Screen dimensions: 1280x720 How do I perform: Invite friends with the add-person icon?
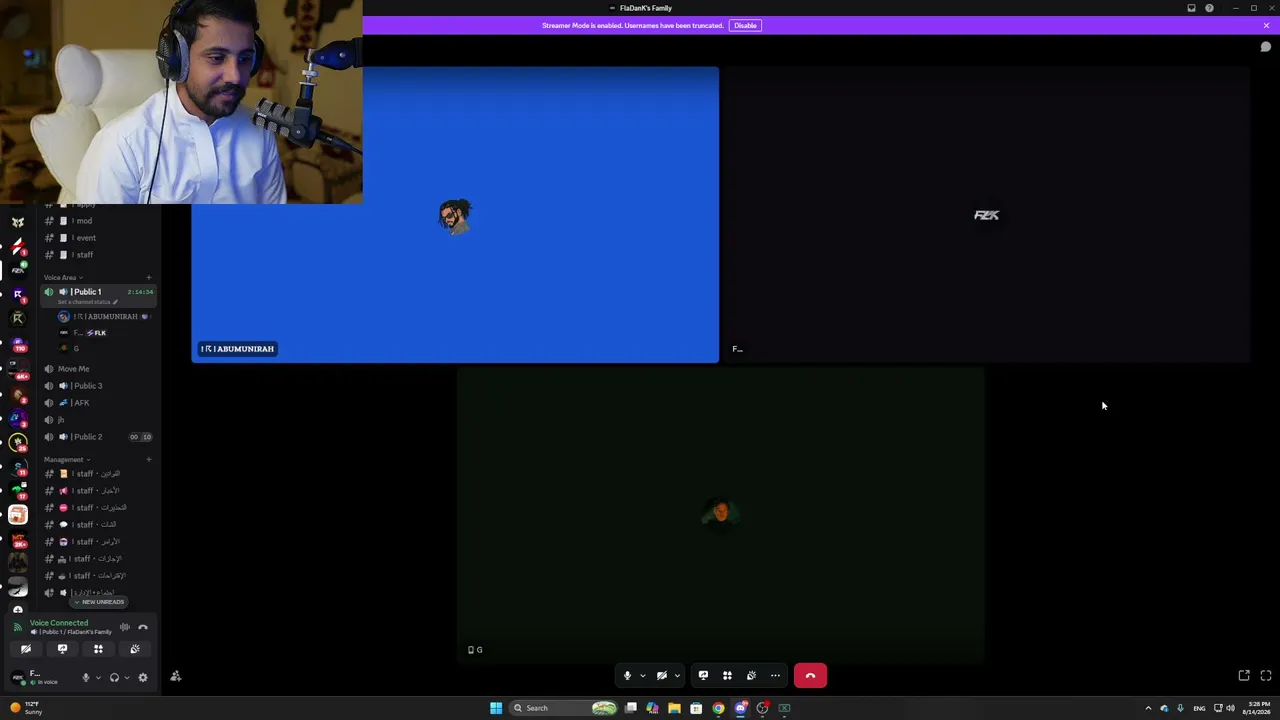tap(176, 677)
